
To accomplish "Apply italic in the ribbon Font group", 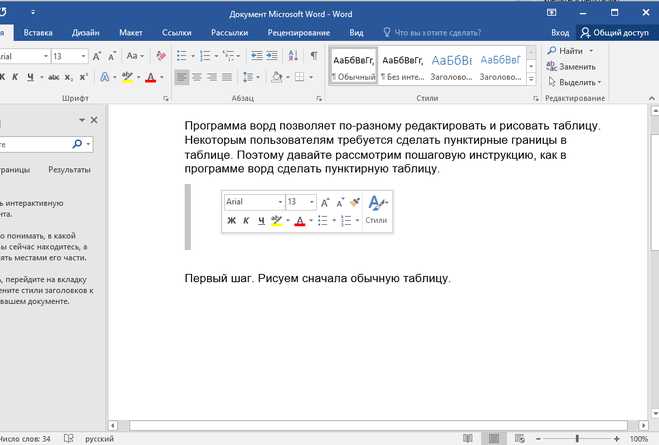I will pyautogui.click(x=16, y=77).
